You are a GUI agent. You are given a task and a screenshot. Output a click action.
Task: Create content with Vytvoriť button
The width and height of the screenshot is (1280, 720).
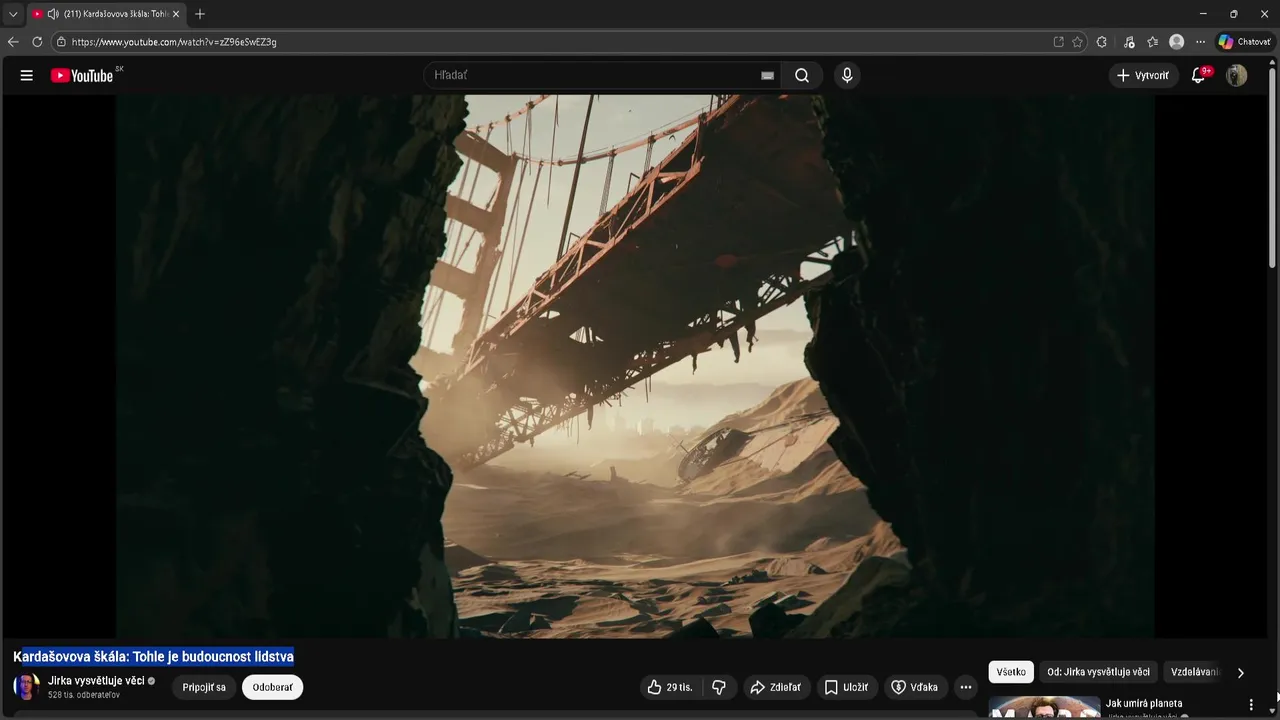tap(1143, 75)
